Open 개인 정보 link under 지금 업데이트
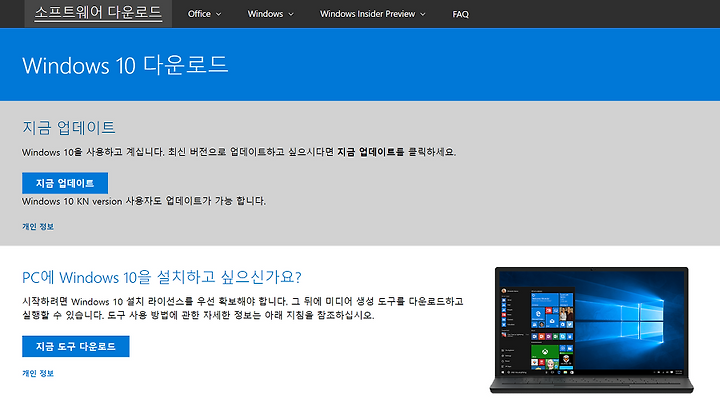This screenshot has height=414, width=720. 38,226
